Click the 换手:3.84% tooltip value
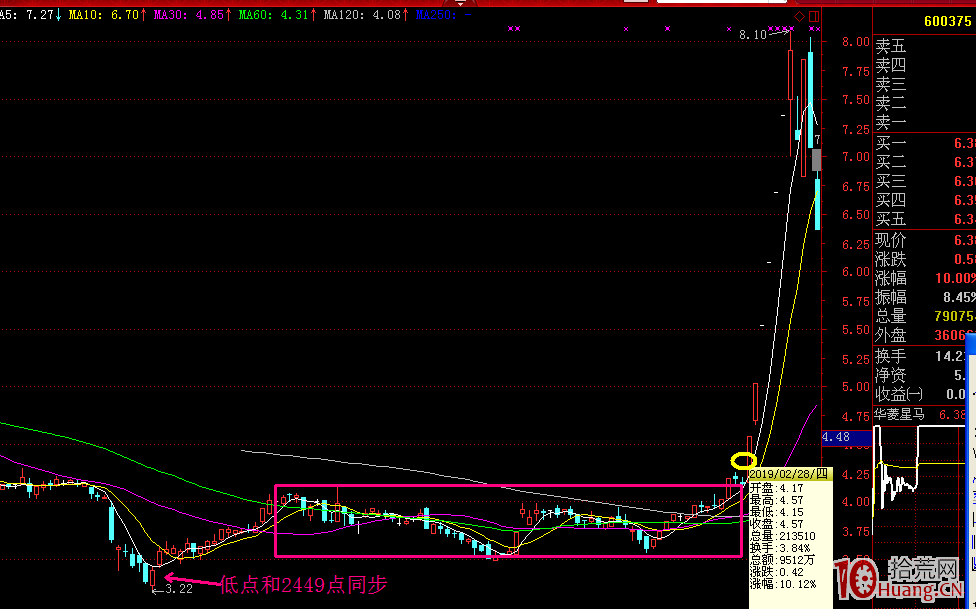 [779, 548]
